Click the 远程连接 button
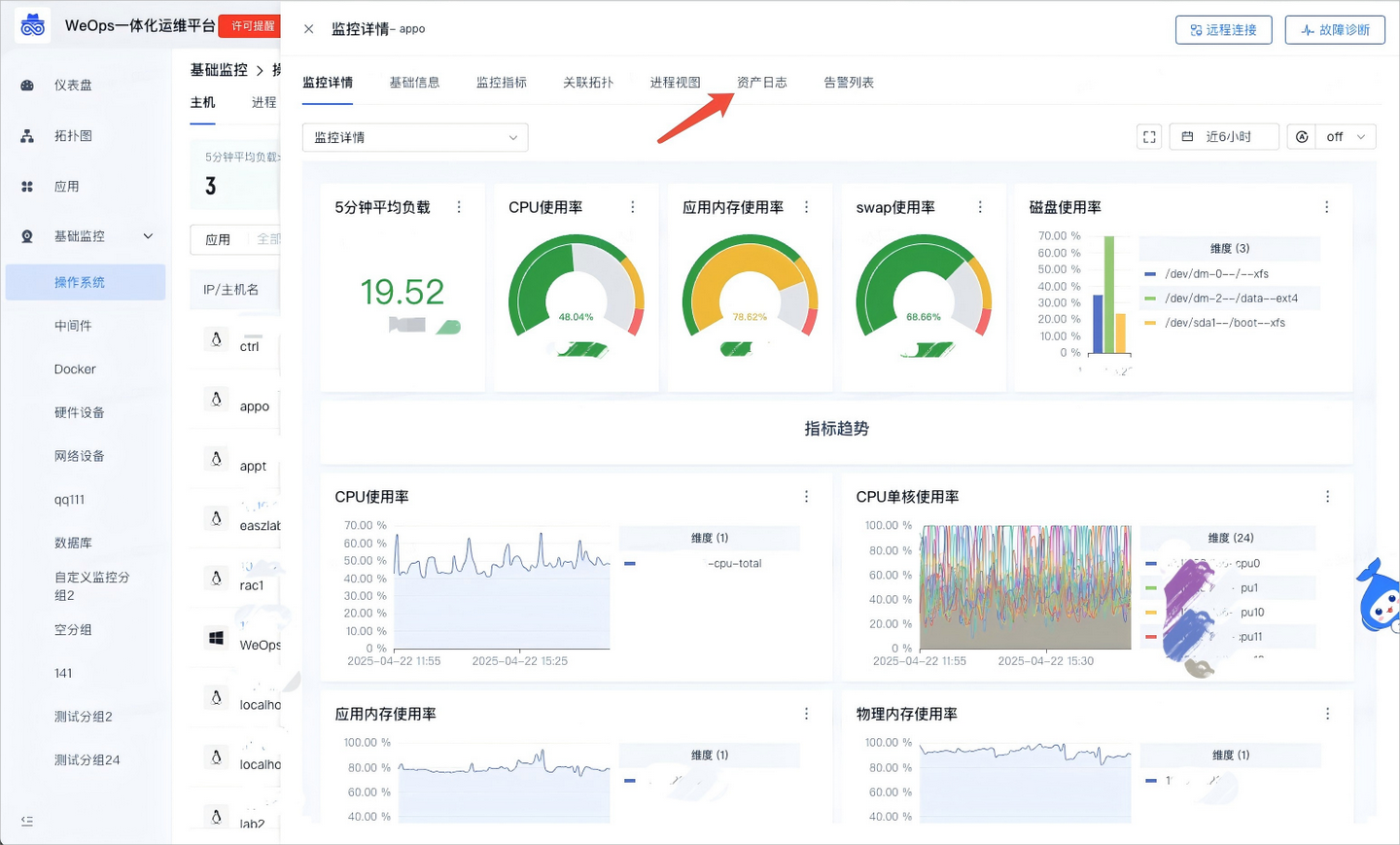 click(x=1223, y=29)
